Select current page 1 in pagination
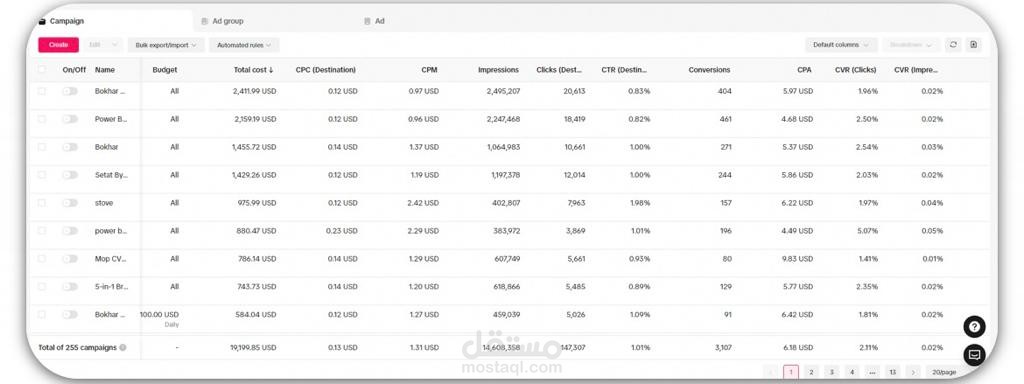Viewport: 1024px width, 384px height. pyautogui.click(x=790, y=372)
